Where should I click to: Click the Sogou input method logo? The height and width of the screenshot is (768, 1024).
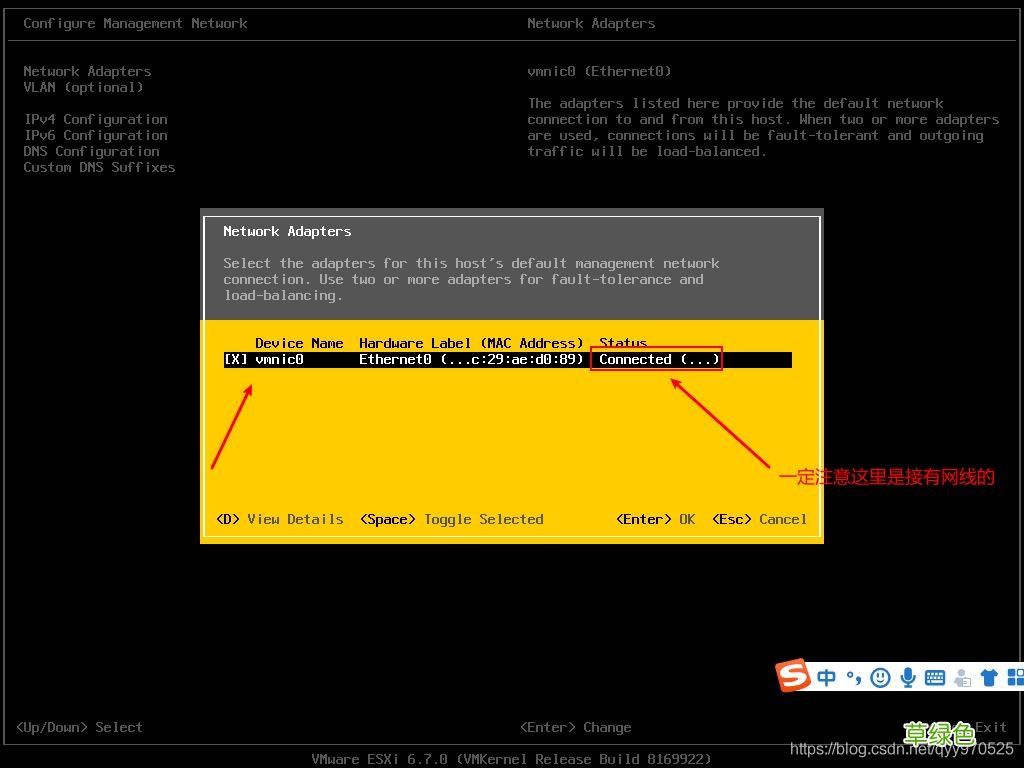coord(793,677)
